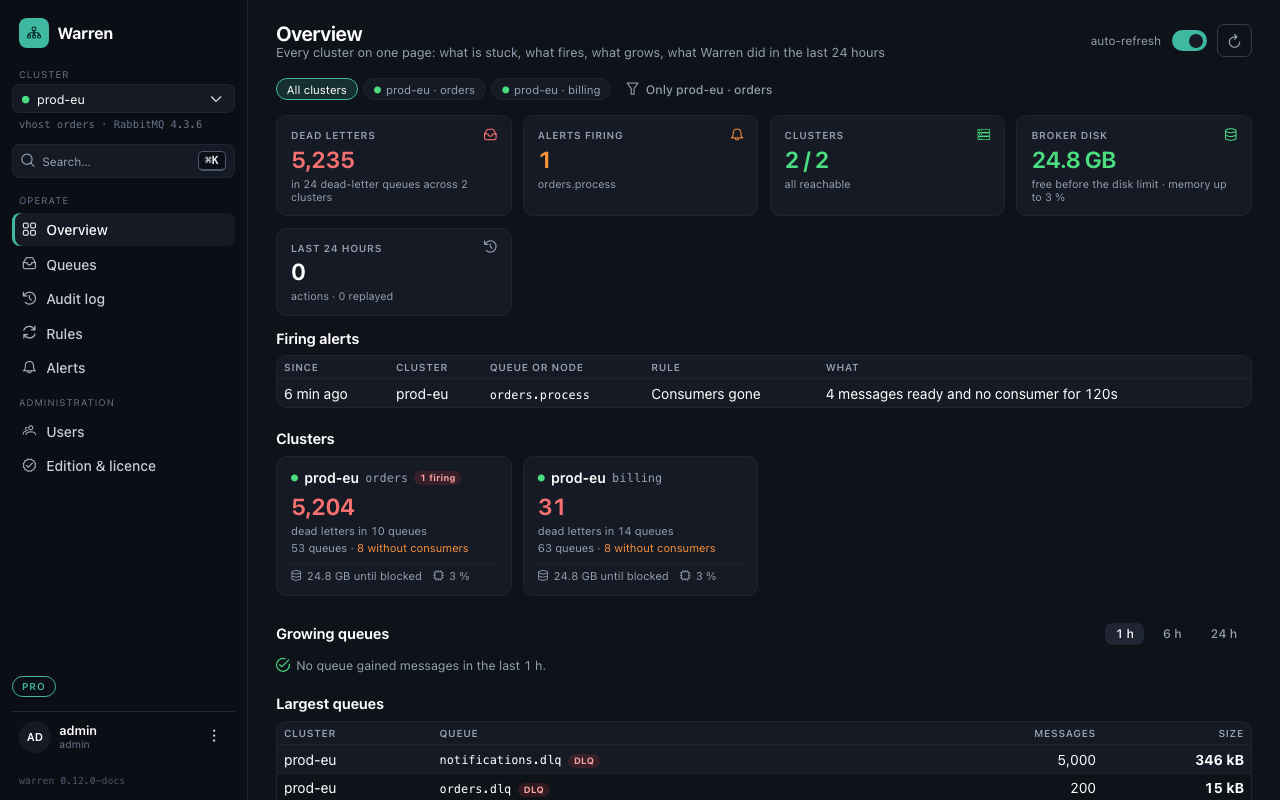Click the Size column header
Image resolution: width=1280 pixels, height=800 pixels.
[1231, 734]
